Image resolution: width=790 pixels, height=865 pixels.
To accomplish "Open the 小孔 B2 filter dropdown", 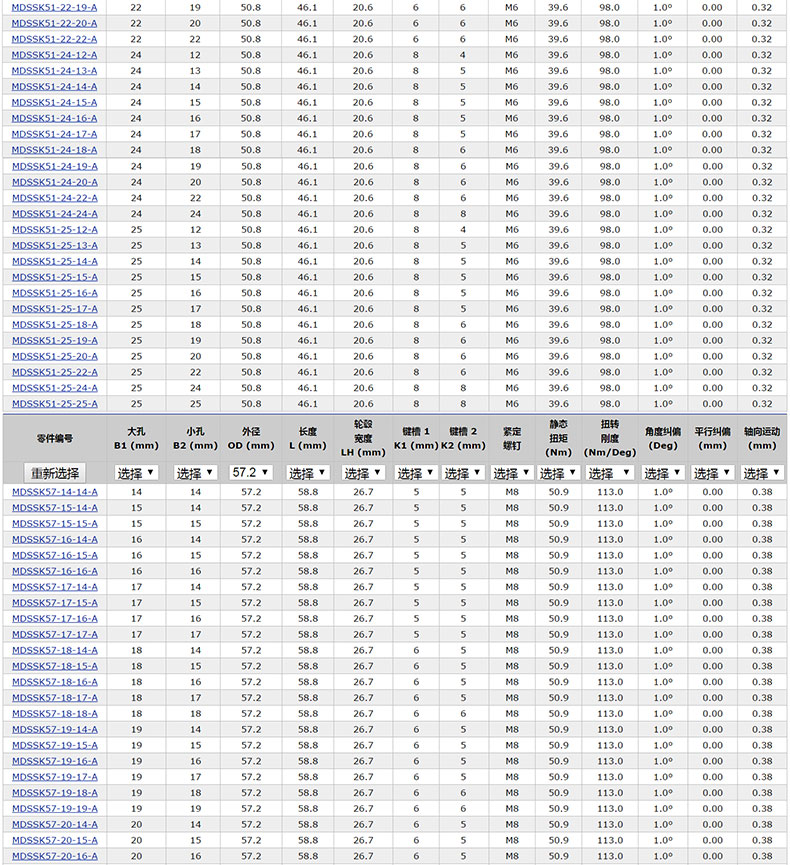I will tap(195, 473).
